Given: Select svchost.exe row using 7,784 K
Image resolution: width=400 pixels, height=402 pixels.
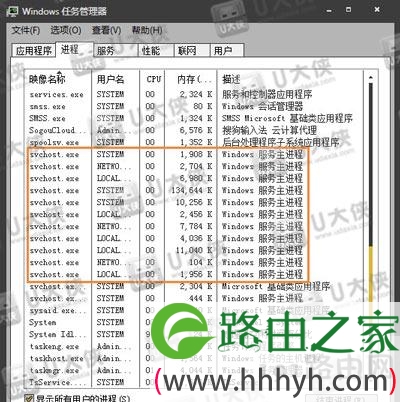Looking at the screenshot, I should 193,226.
